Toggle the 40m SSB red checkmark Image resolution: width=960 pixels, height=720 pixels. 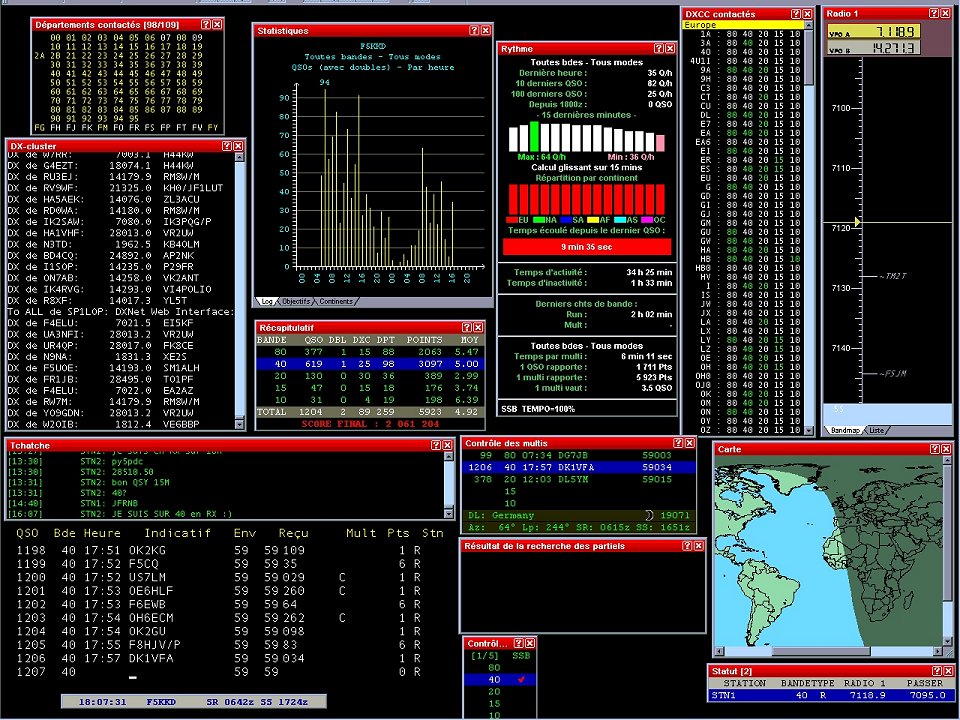tap(521, 679)
